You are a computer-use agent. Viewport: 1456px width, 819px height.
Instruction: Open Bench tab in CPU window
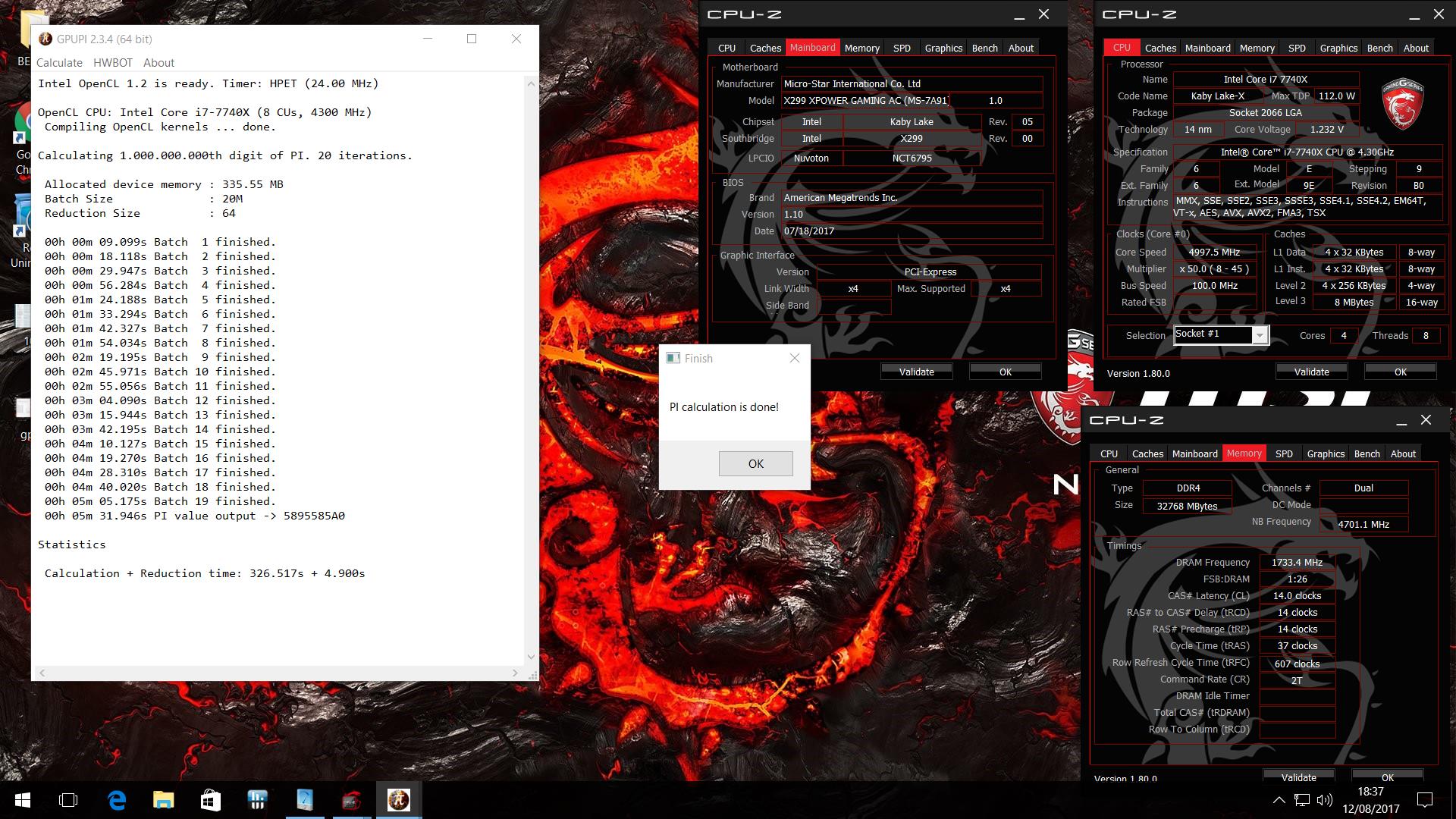tap(1379, 48)
